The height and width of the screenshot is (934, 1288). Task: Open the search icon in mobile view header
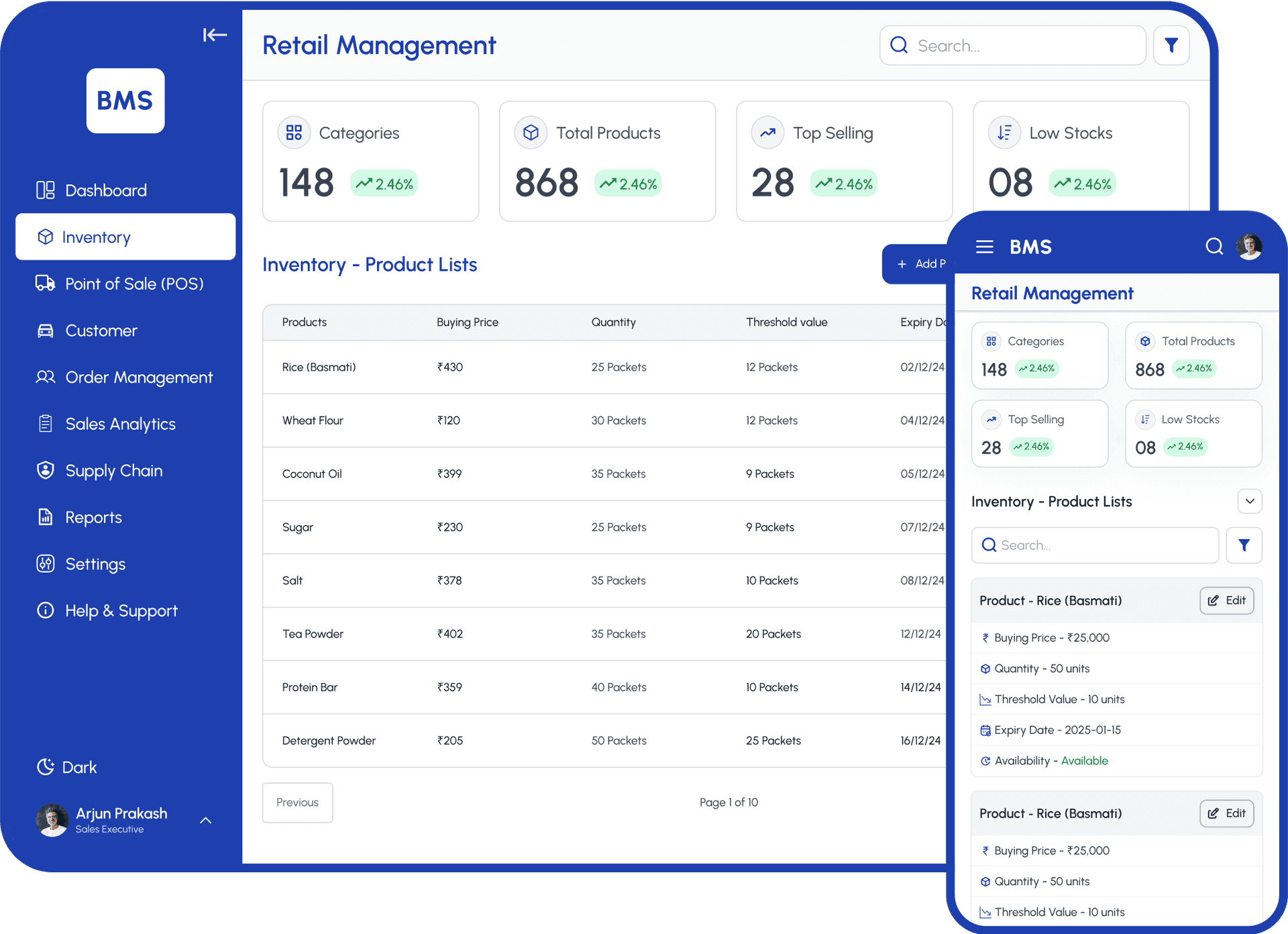point(1214,246)
